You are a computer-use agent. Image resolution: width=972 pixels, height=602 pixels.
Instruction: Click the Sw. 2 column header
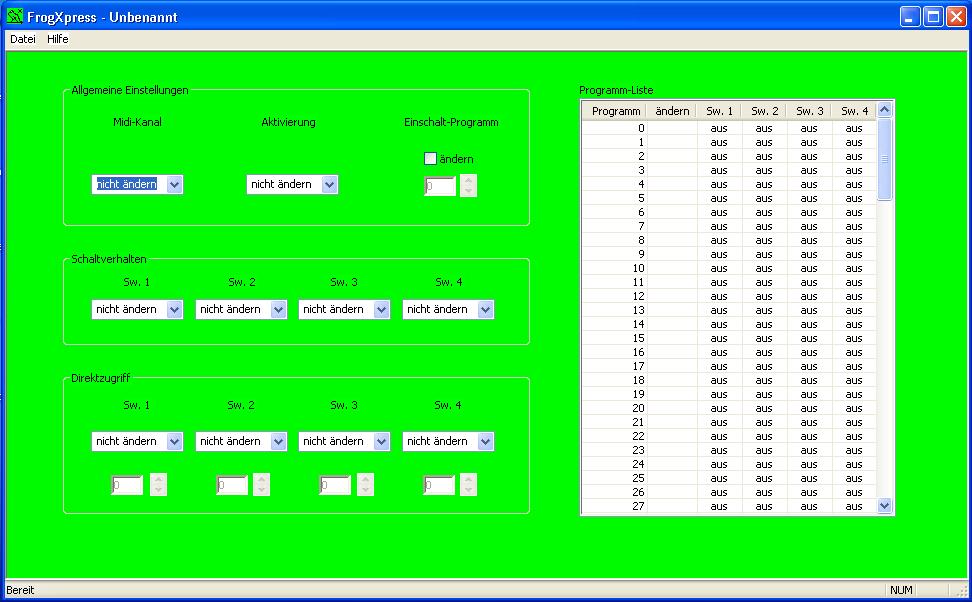(764, 111)
